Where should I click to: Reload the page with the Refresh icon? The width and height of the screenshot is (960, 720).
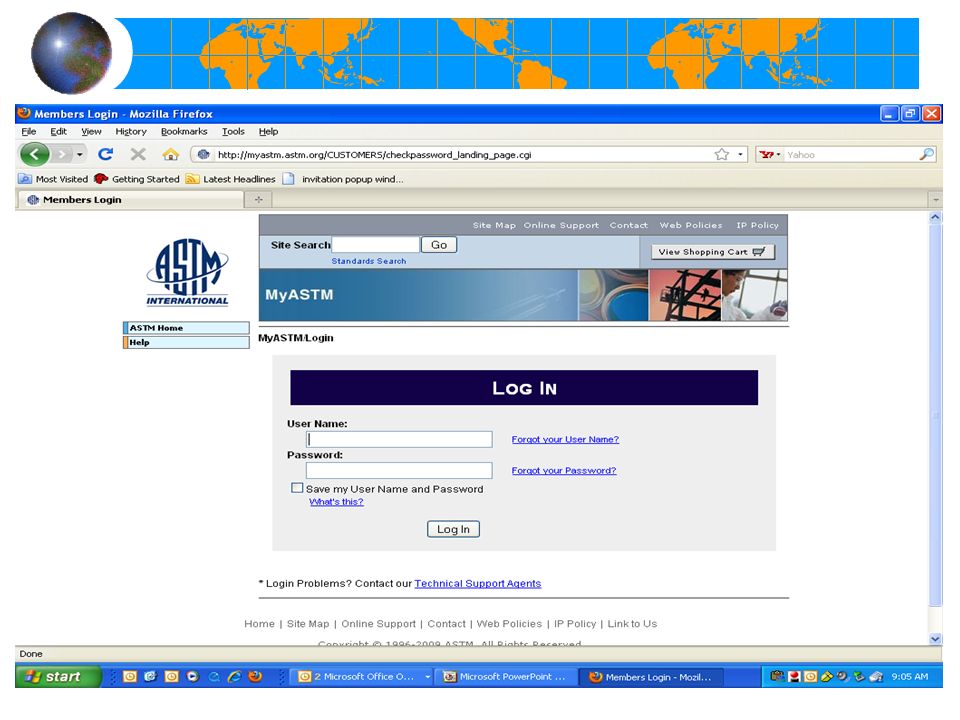point(105,154)
